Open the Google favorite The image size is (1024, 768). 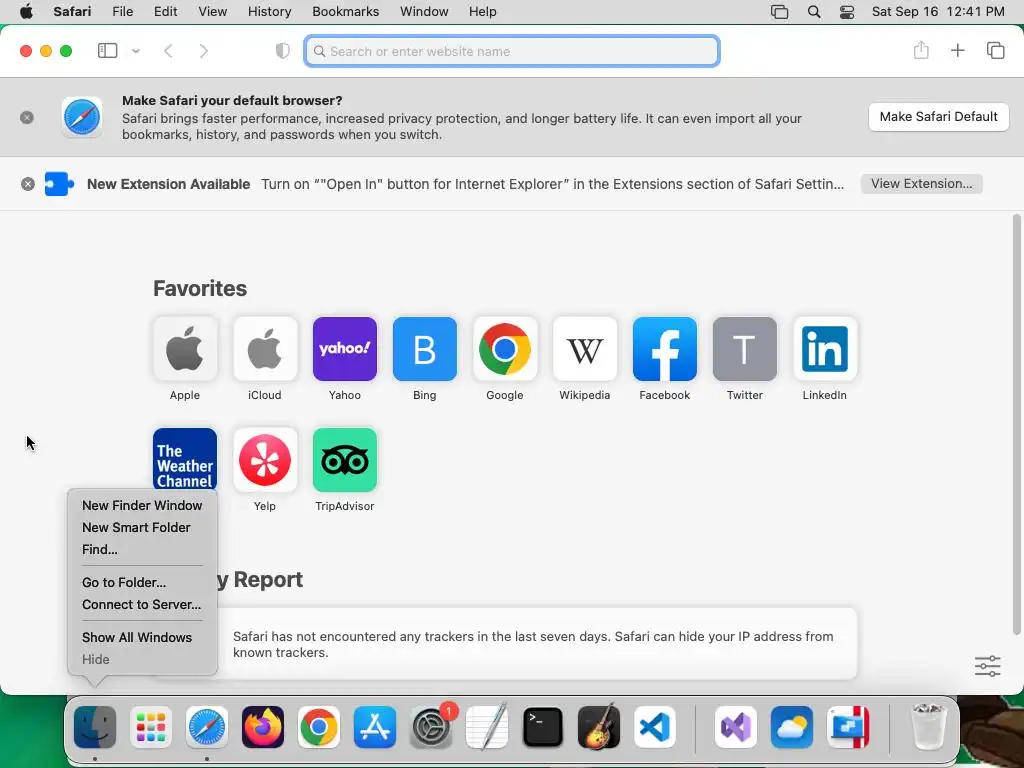(x=505, y=349)
